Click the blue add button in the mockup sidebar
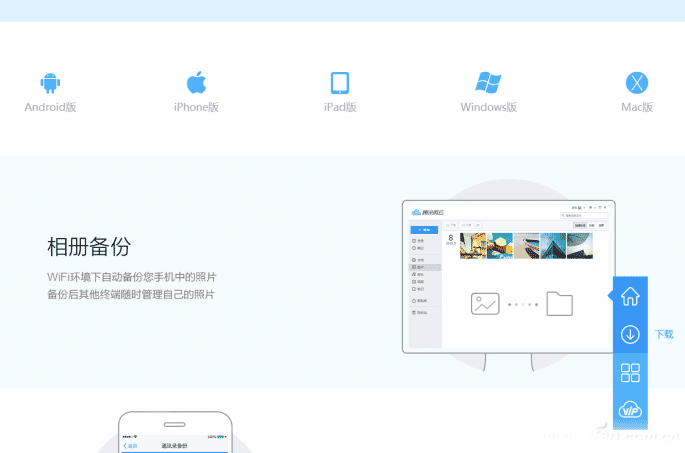The width and height of the screenshot is (685, 453). click(424, 230)
